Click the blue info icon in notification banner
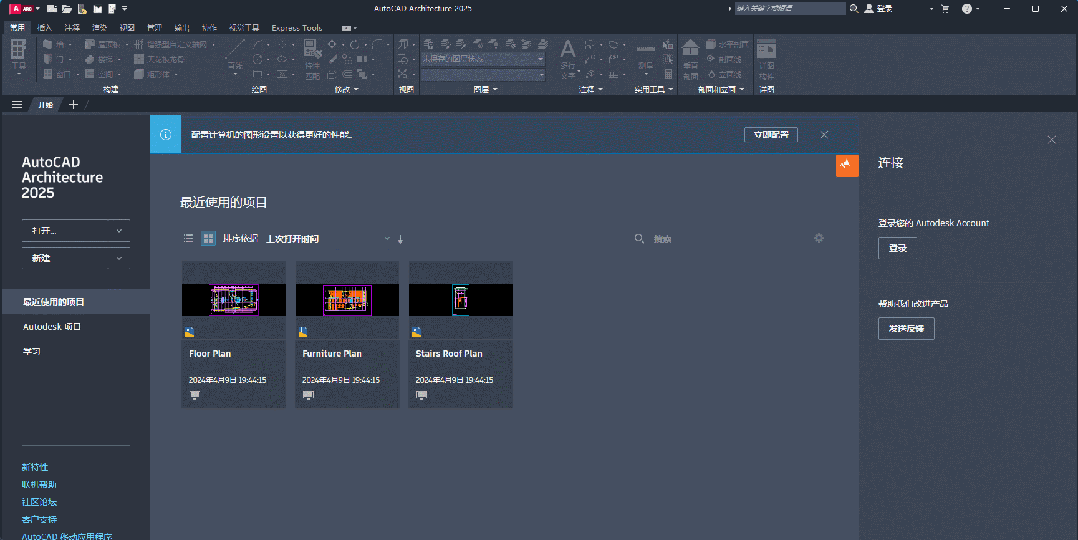This screenshot has width=1078, height=540. [x=166, y=134]
